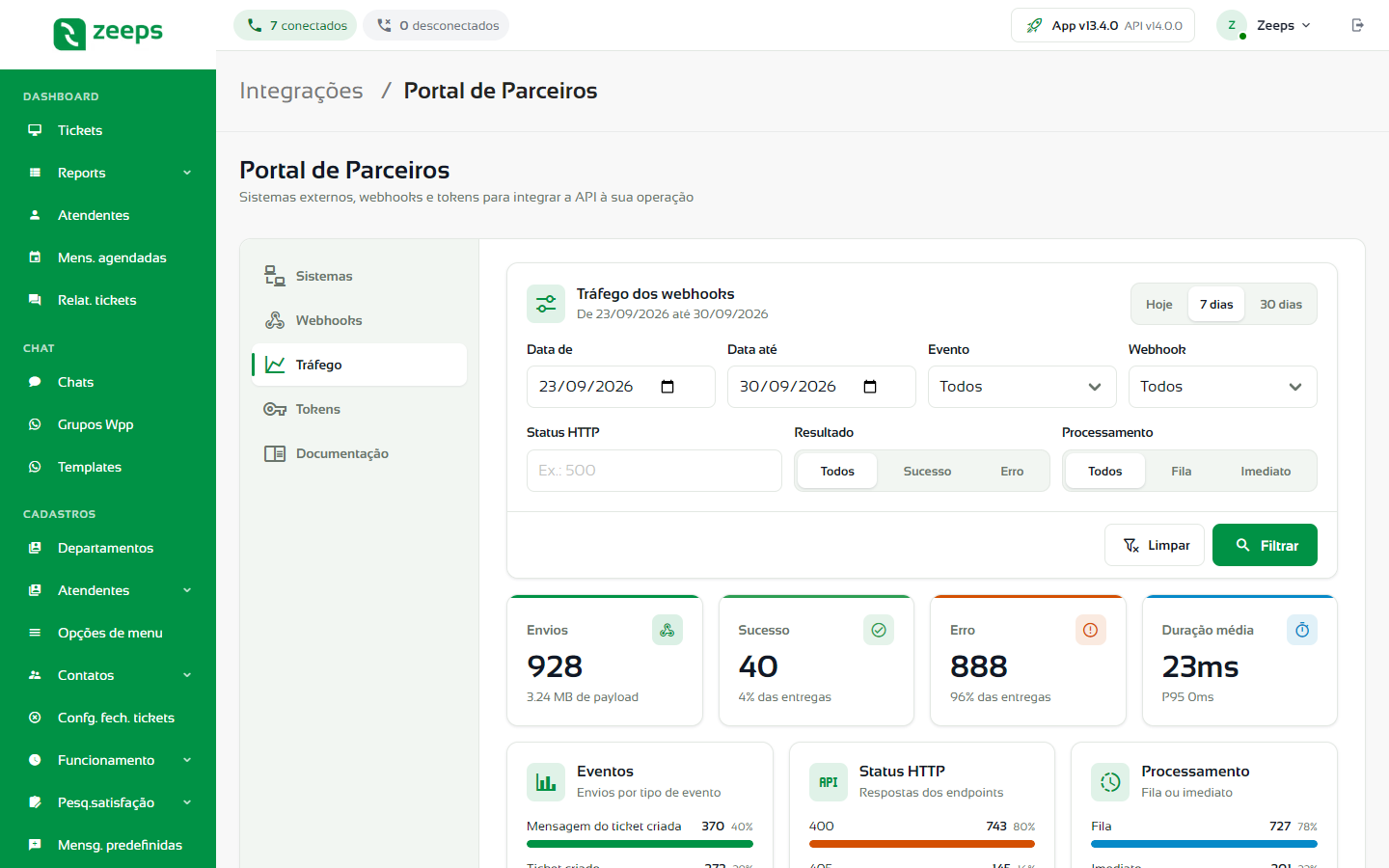
Task: Open the Sistemas section
Action: [359, 276]
